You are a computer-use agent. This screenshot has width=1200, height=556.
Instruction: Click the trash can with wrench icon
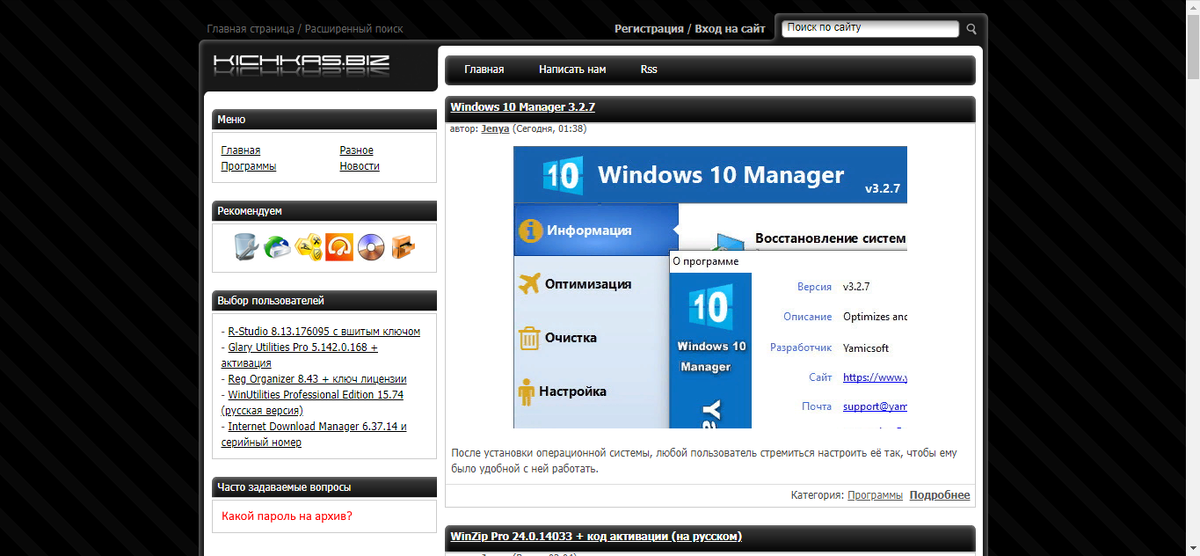click(245, 246)
